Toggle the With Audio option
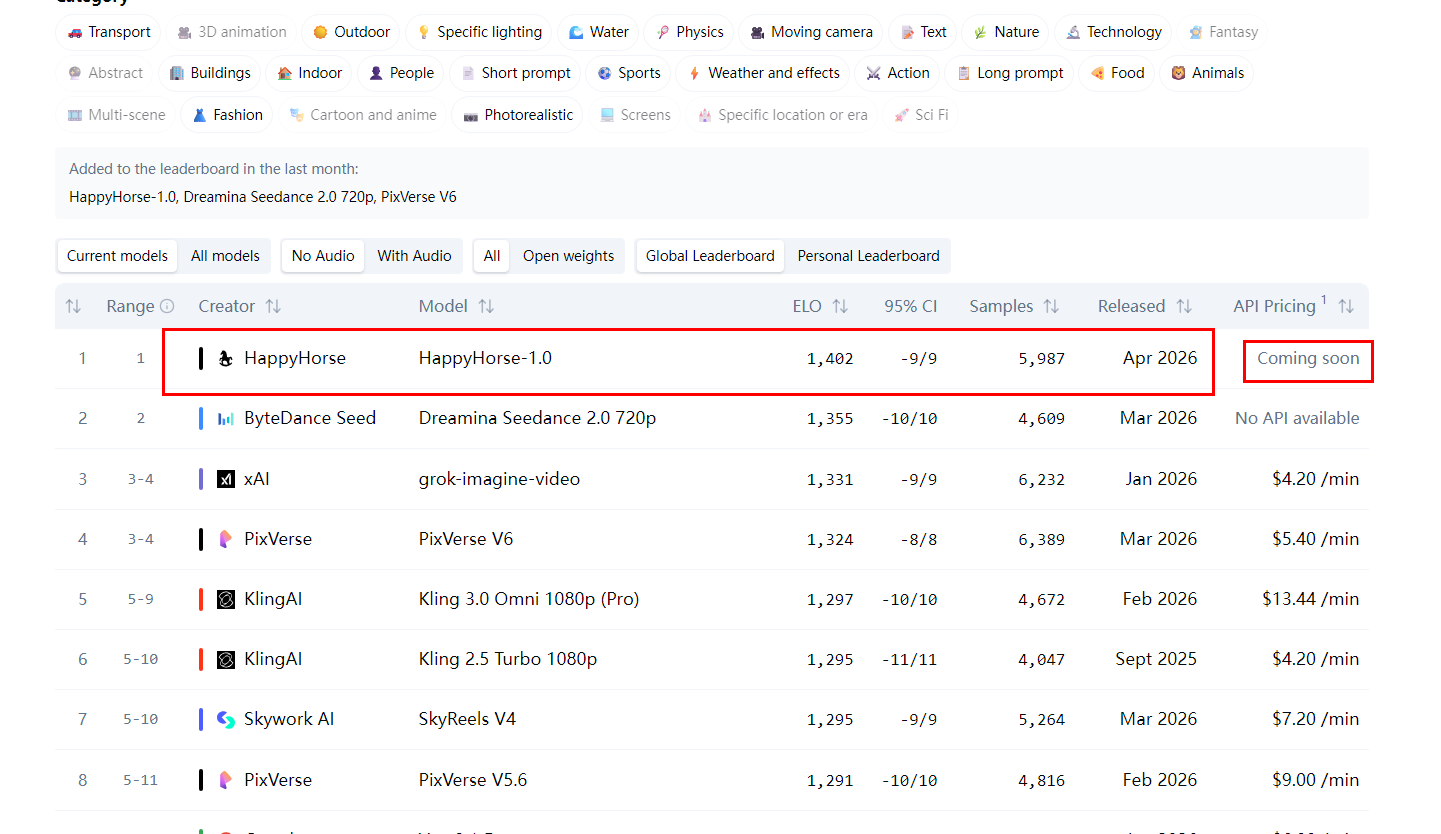Viewport: 1441px width, 834px height. (x=414, y=256)
